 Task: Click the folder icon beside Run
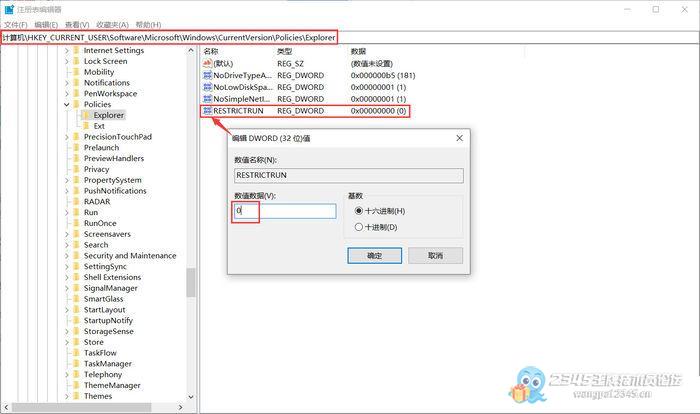76,212
